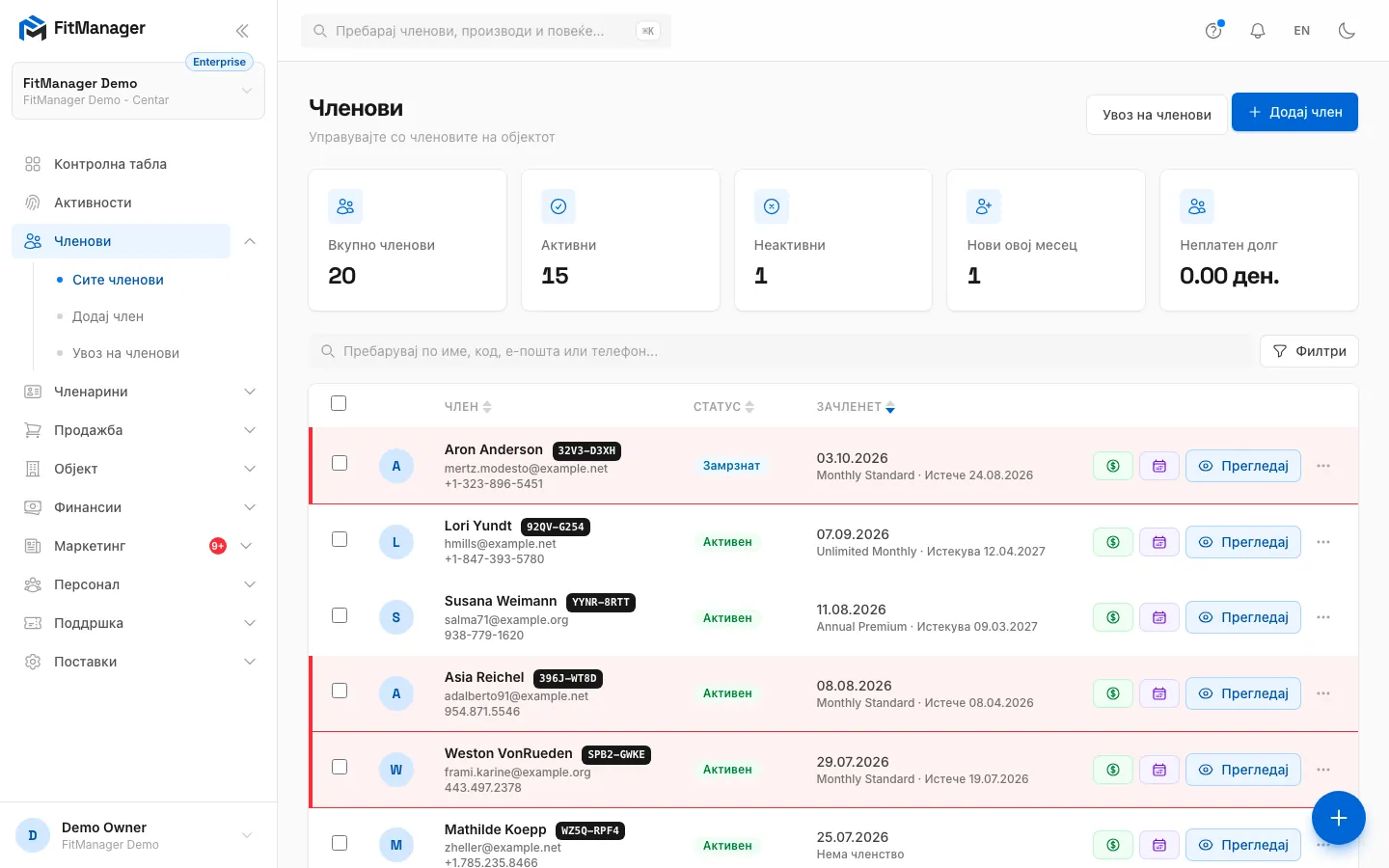Expand the Финансии menu chevron
1389x868 pixels.
pyautogui.click(x=250, y=507)
